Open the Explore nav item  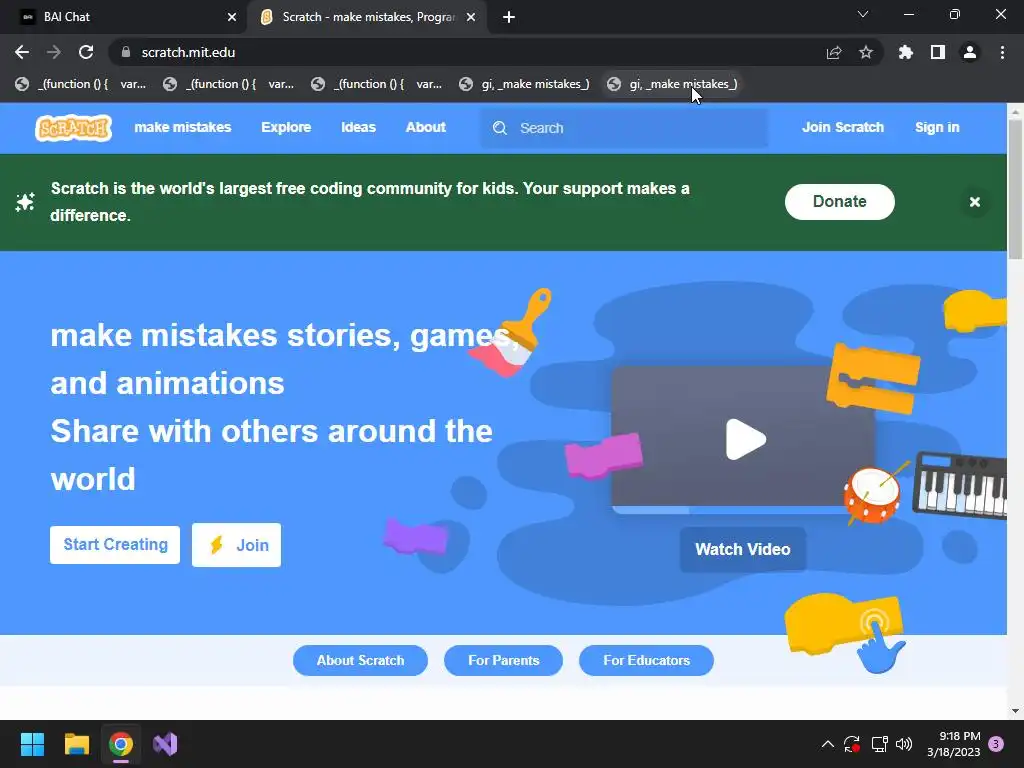tap(286, 127)
